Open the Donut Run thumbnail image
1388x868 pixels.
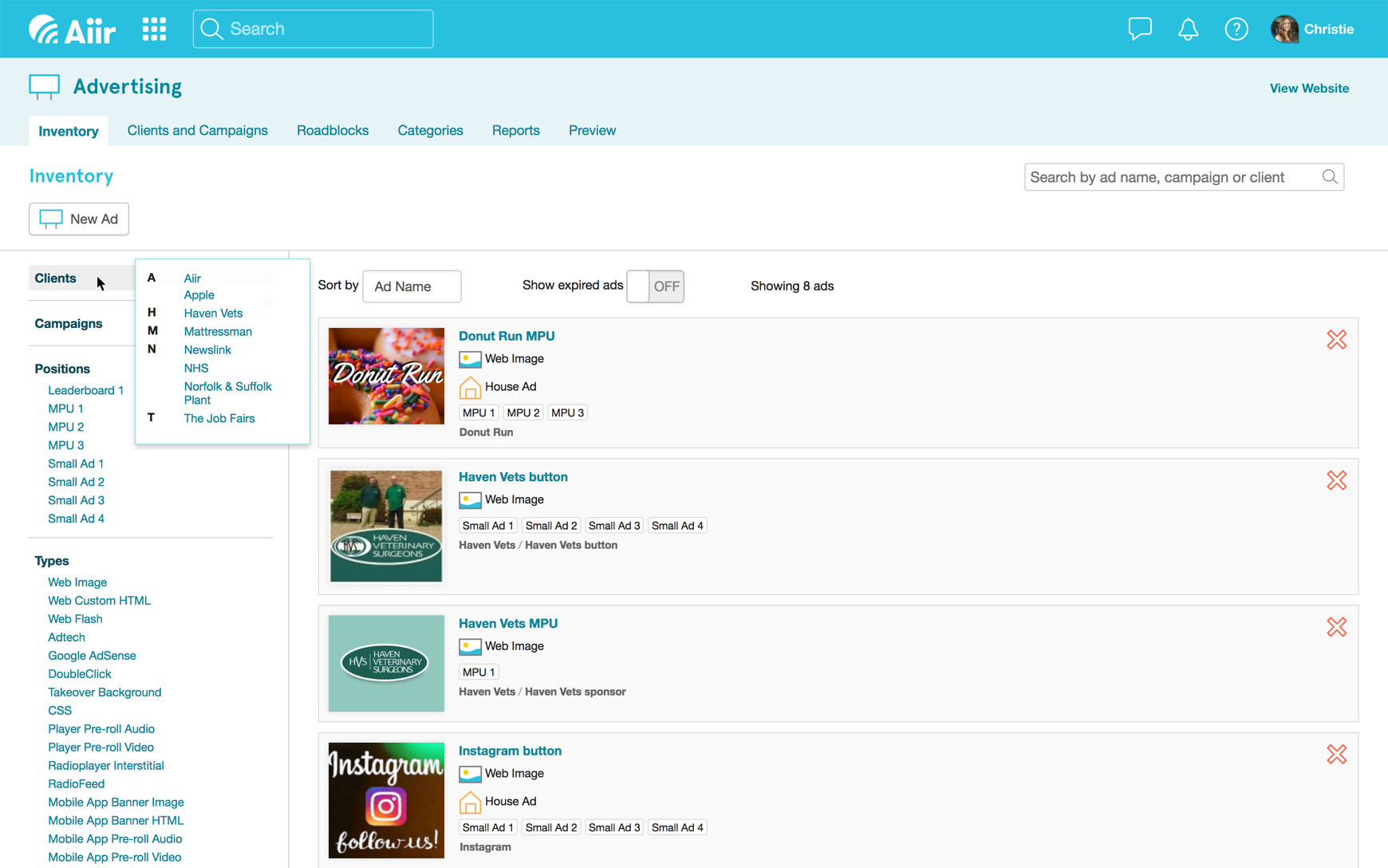tap(386, 376)
